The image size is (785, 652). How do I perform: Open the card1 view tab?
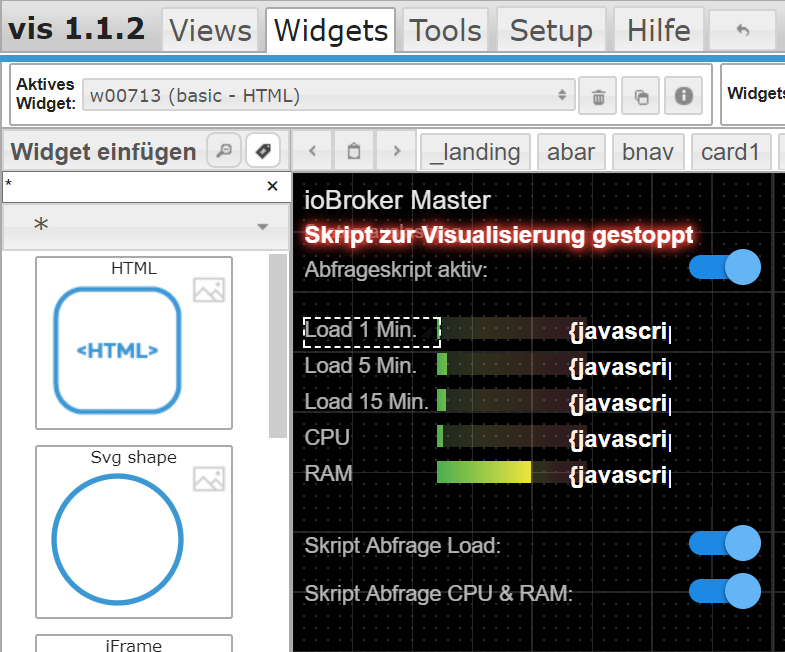pyautogui.click(x=730, y=152)
